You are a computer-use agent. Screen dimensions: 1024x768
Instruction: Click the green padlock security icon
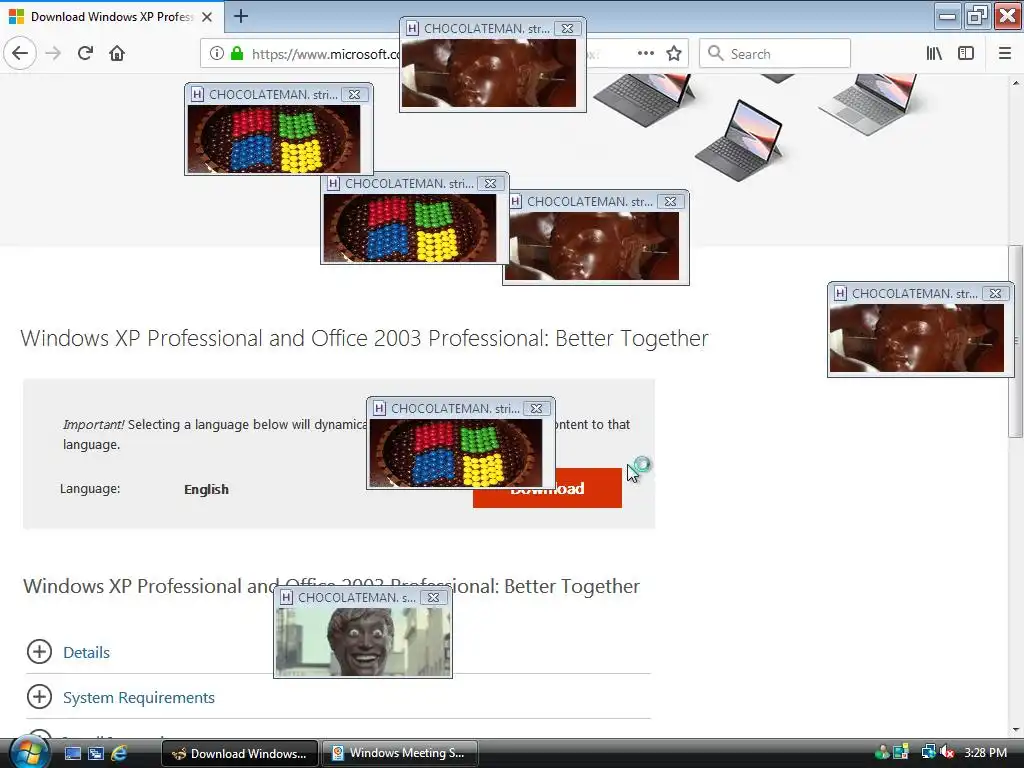coord(237,54)
